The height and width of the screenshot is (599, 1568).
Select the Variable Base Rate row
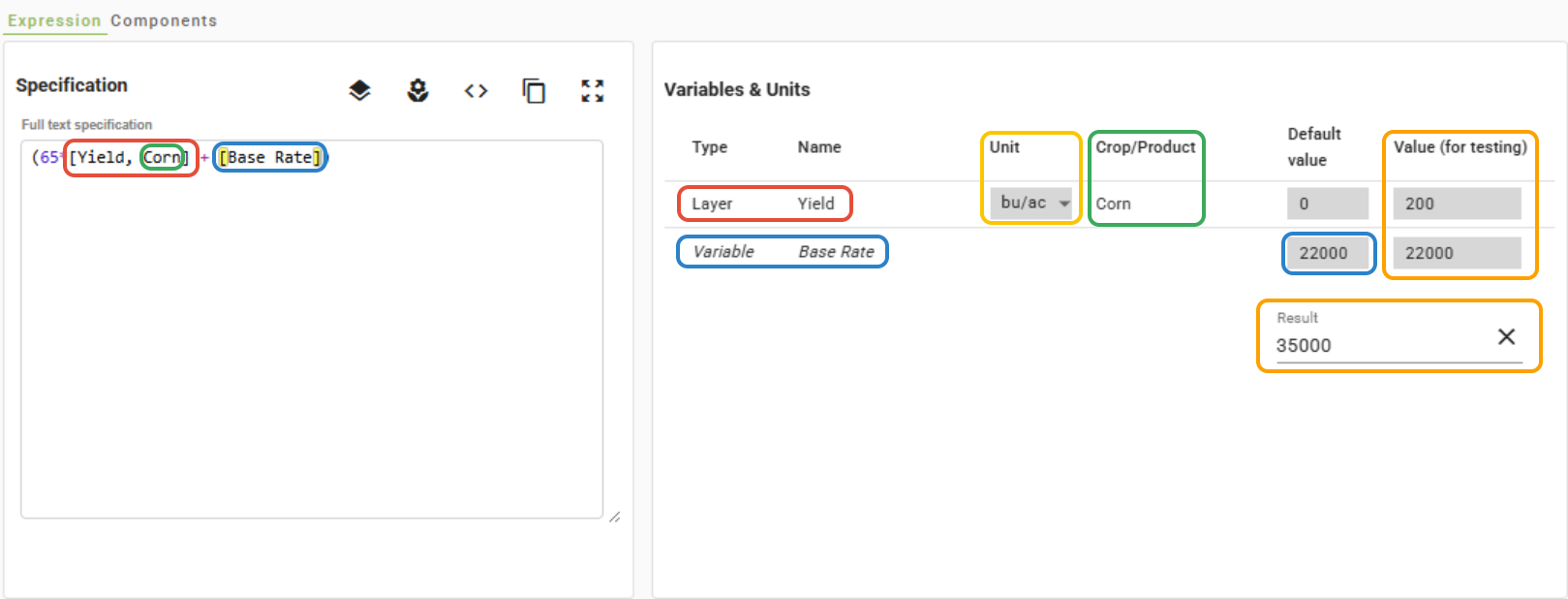[783, 252]
